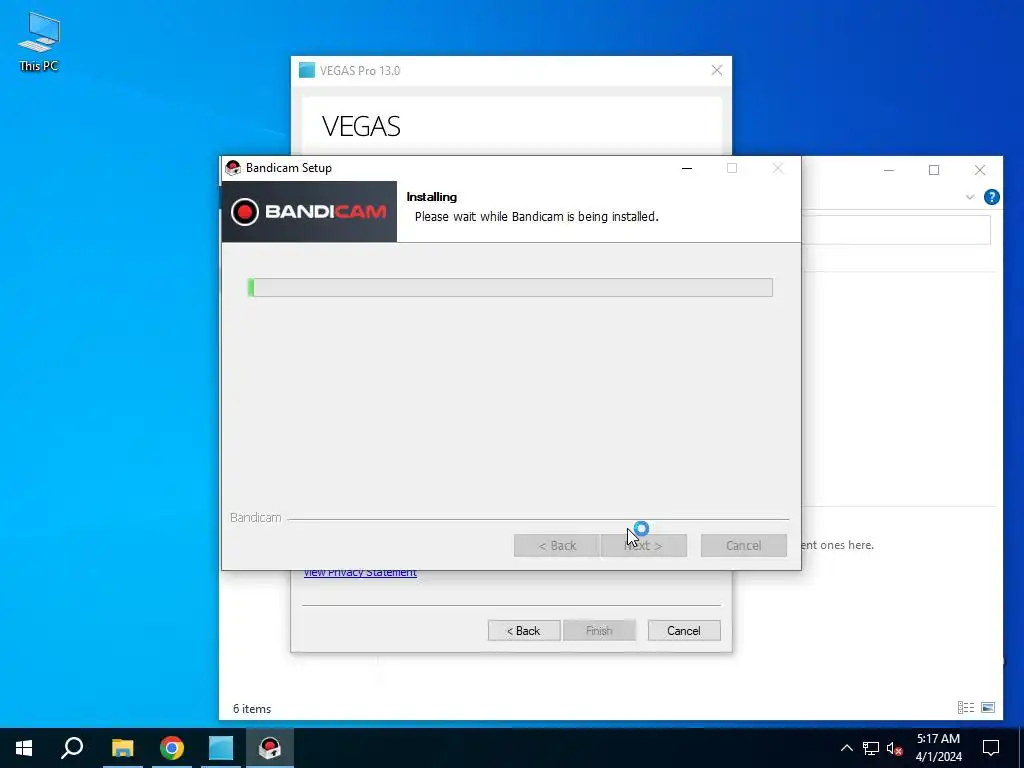
Task: Click the muted volume tray icon
Action: coord(894,748)
